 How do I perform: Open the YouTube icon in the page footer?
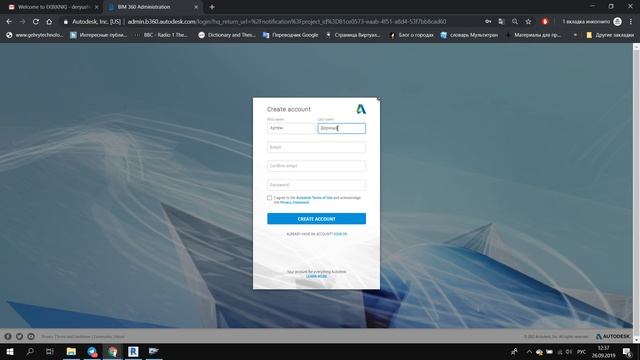(x=31, y=336)
